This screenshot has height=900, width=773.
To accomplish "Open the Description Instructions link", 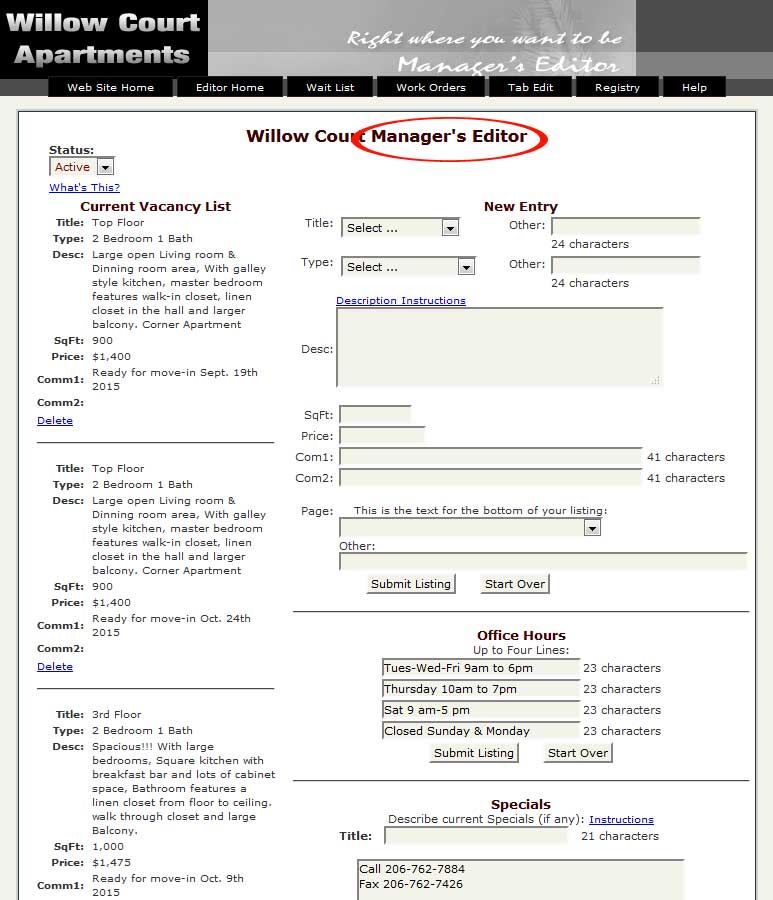I will (x=401, y=300).
